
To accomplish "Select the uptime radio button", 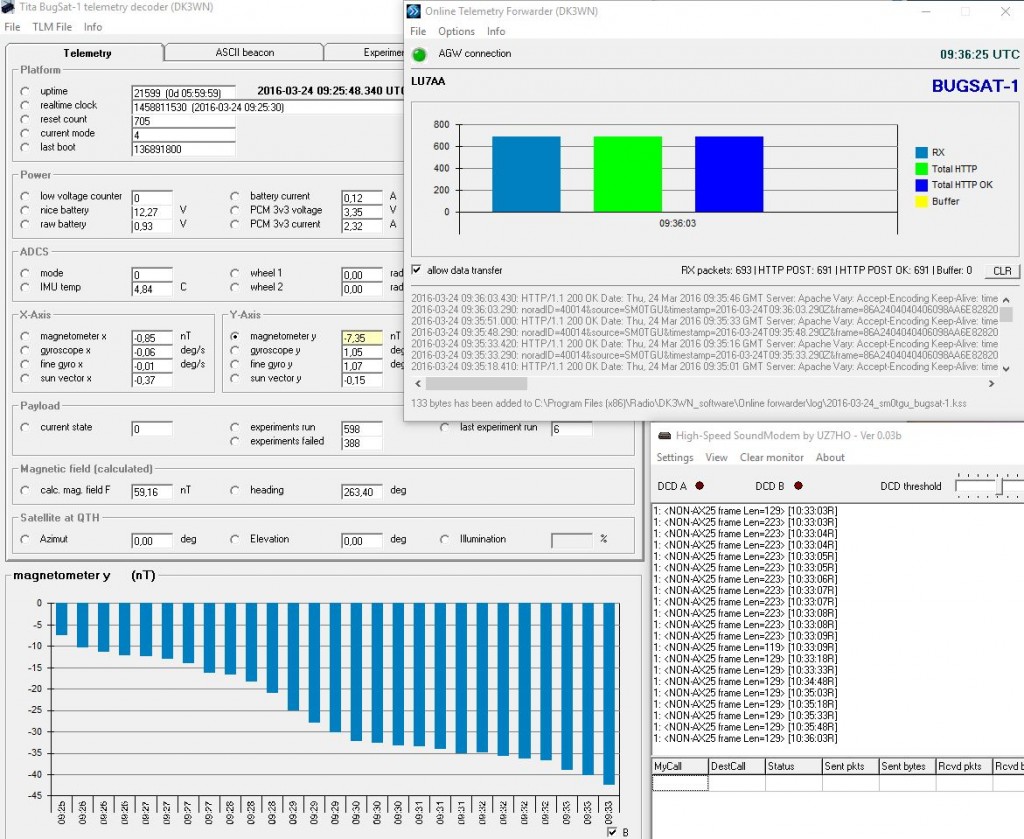I will click(x=25, y=91).
